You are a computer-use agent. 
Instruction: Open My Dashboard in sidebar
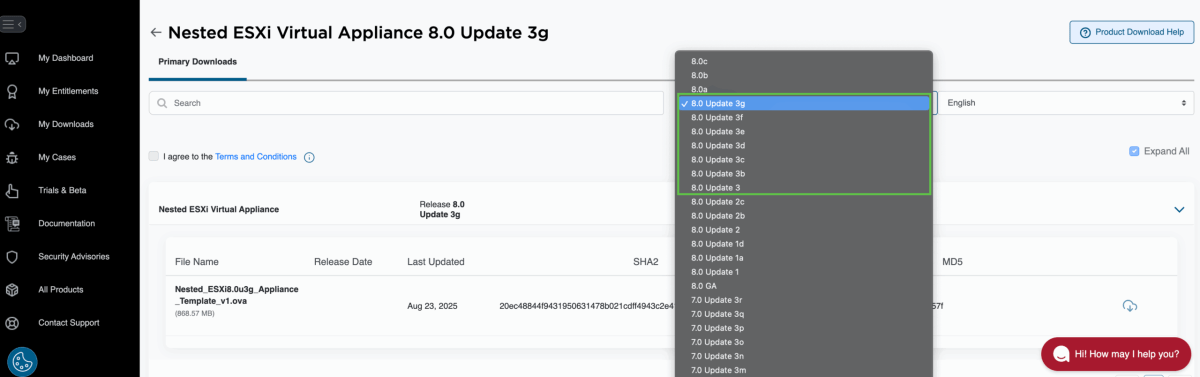pos(66,58)
